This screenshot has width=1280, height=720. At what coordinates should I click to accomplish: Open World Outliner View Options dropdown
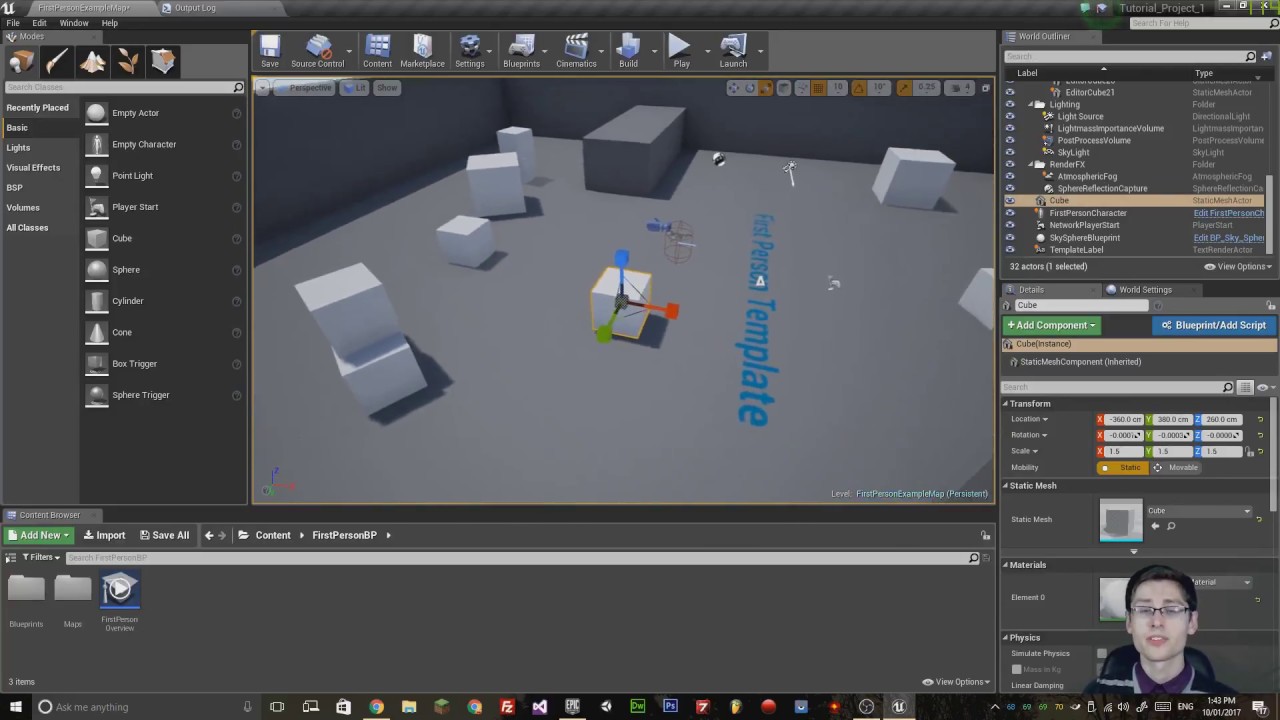1238,267
